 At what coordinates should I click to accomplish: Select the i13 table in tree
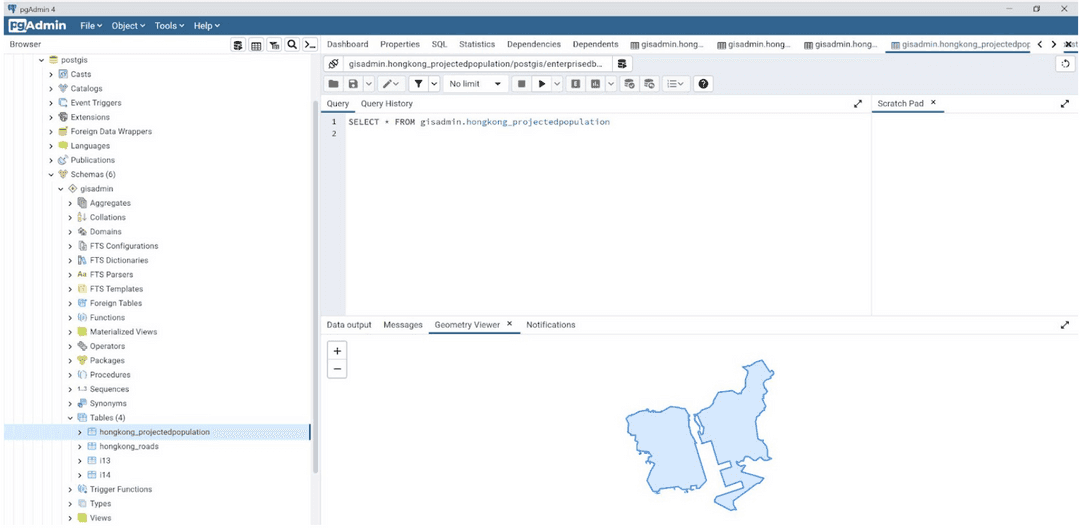point(105,461)
